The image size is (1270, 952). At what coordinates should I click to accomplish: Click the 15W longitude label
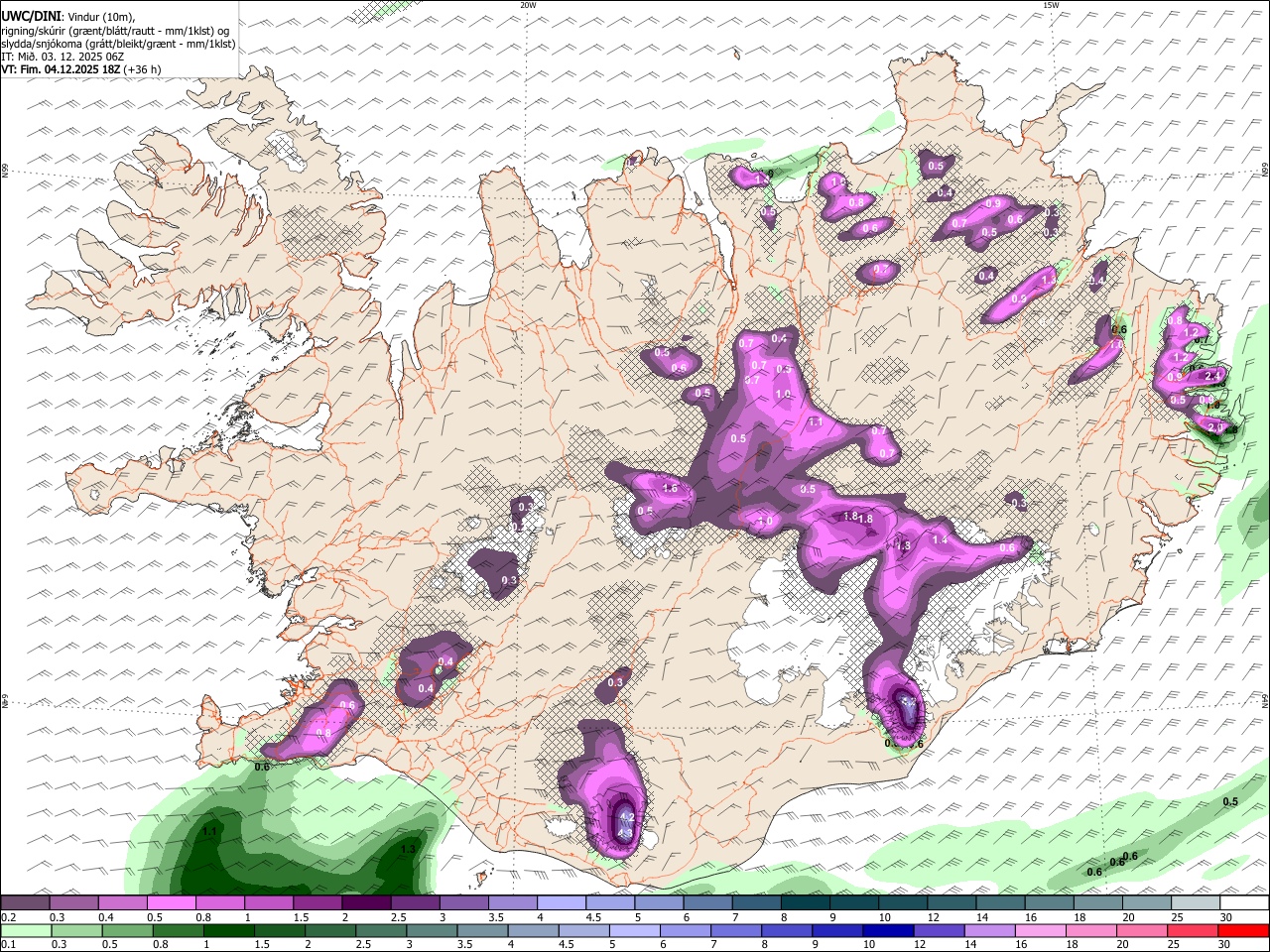1050,5
